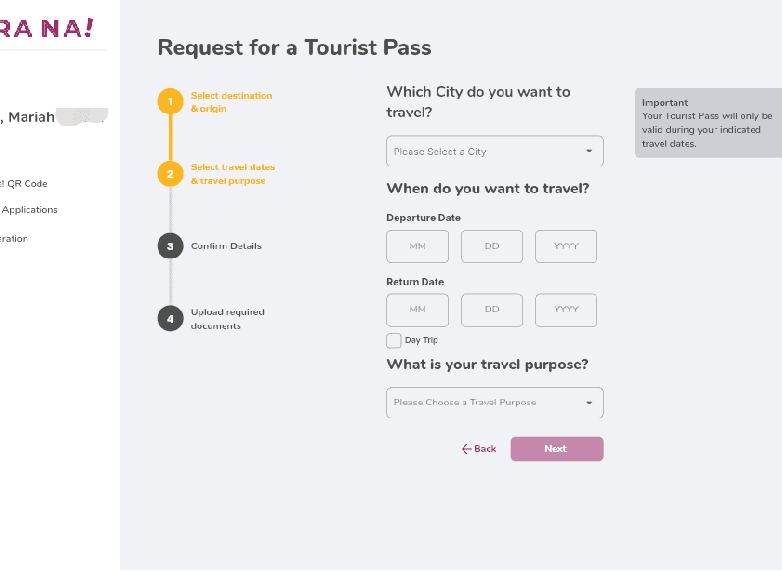This screenshot has height=571, width=782.
Task: Click the Return Date month field
Action: coord(417,310)
